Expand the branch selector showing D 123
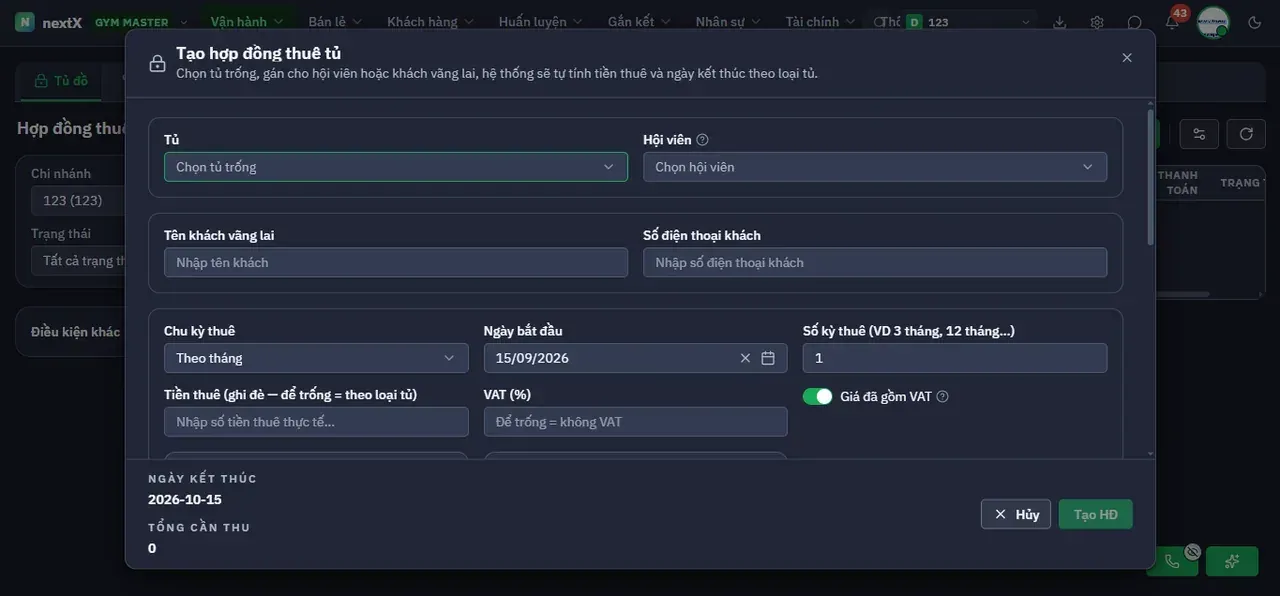This screenshot has width=1280, height=596. [x=969, y=22]
